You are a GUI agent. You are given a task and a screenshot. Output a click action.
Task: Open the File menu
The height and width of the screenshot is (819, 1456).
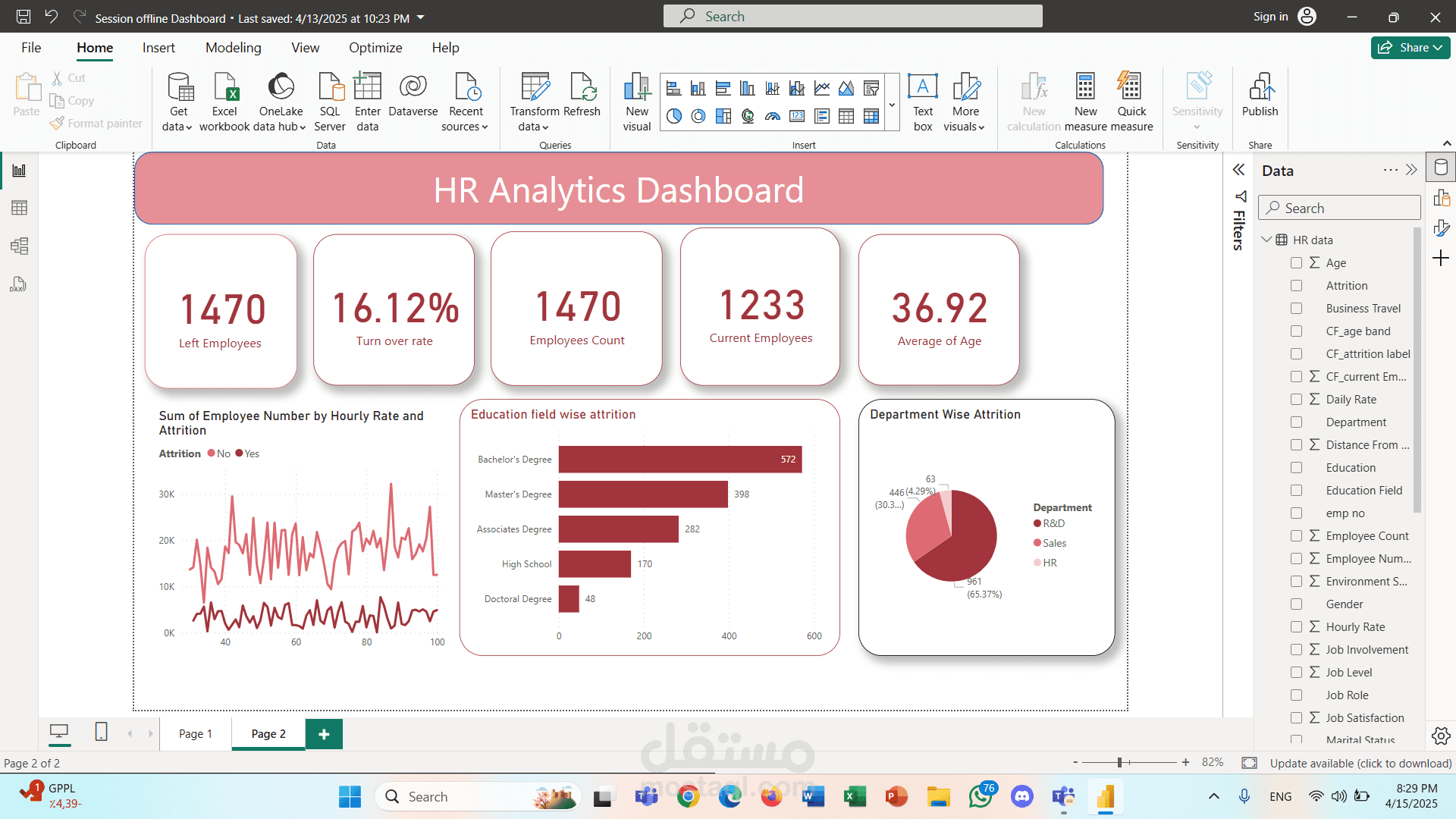pos(31,48)
